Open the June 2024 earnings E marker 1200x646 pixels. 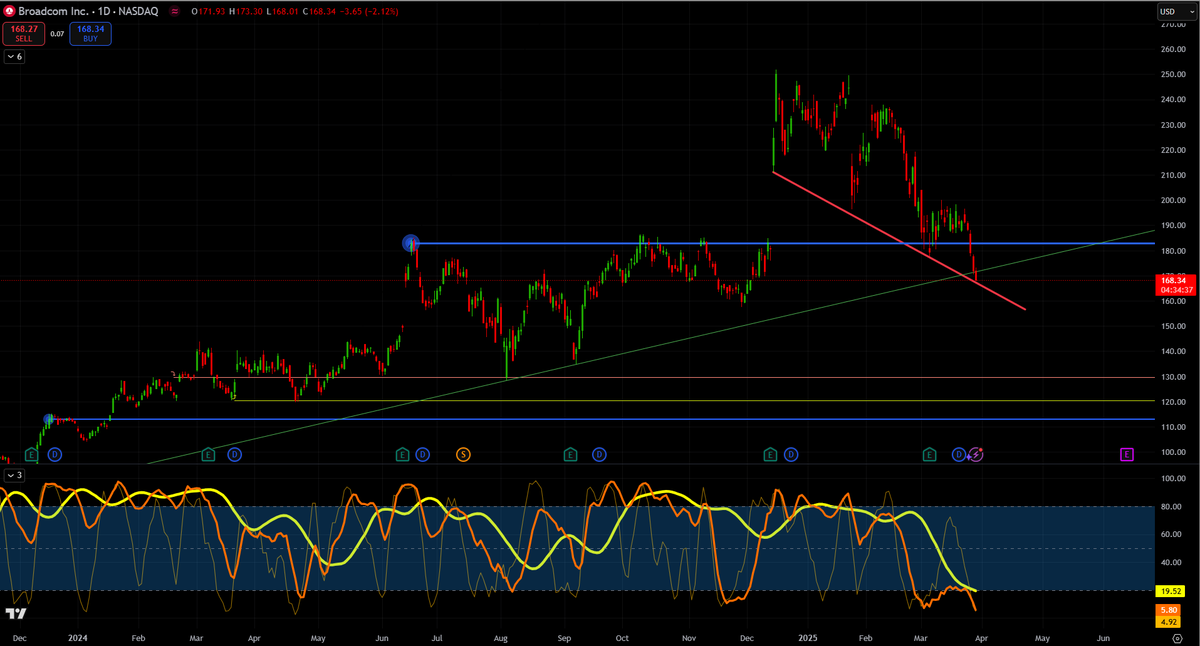tap(402, 454)
